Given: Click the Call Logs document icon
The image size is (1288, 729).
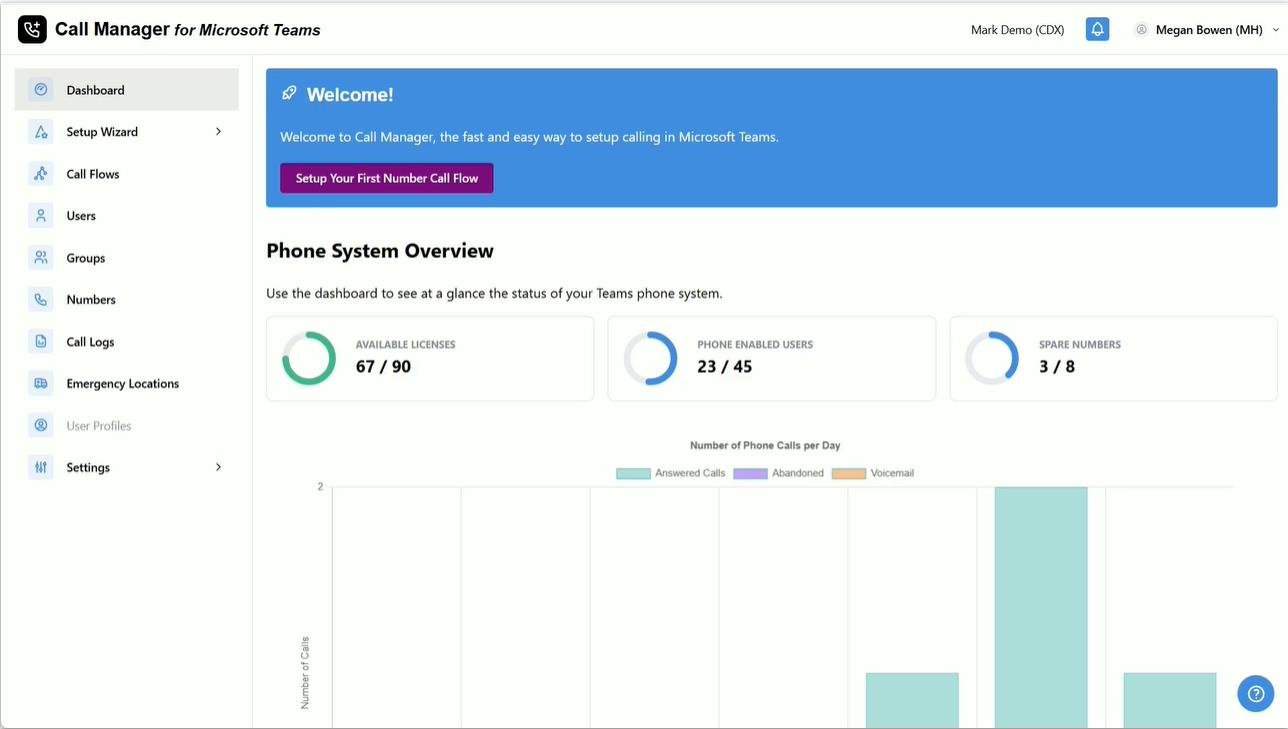Looking at the screenshot, I should coord(41,342).
